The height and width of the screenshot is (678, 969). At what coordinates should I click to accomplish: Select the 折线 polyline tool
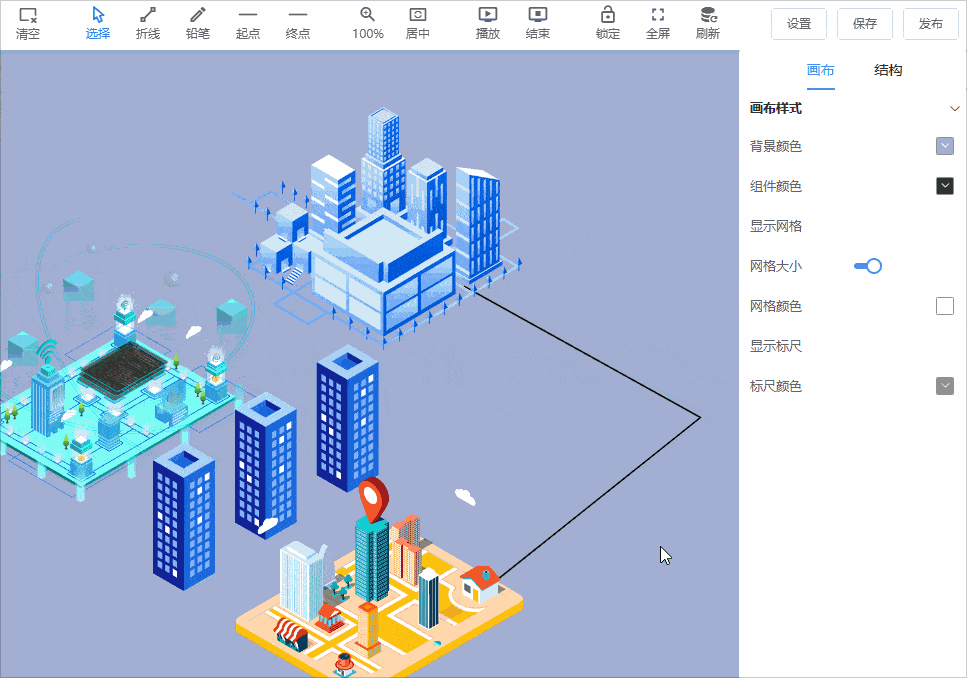click(148, 16)
